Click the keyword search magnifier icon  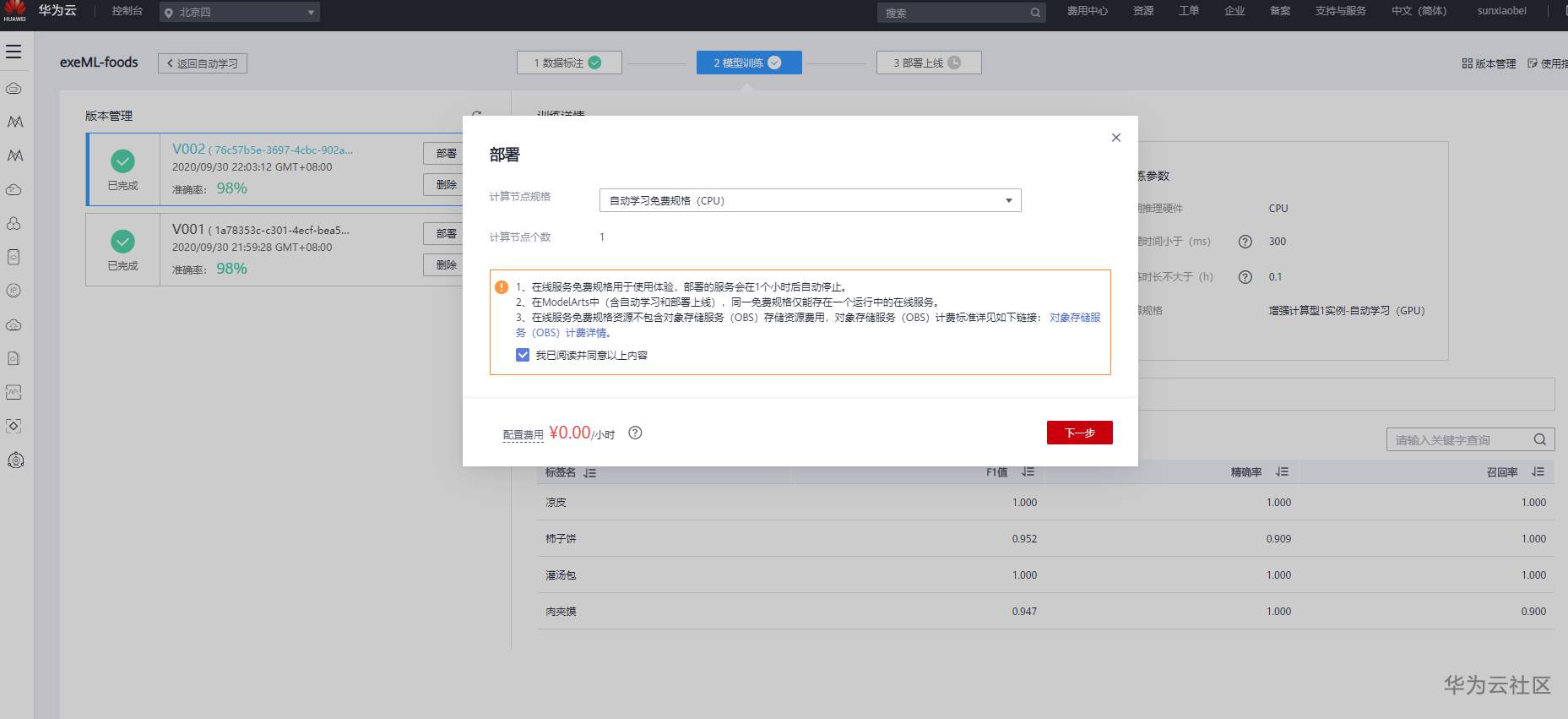tap(1539, 439)
